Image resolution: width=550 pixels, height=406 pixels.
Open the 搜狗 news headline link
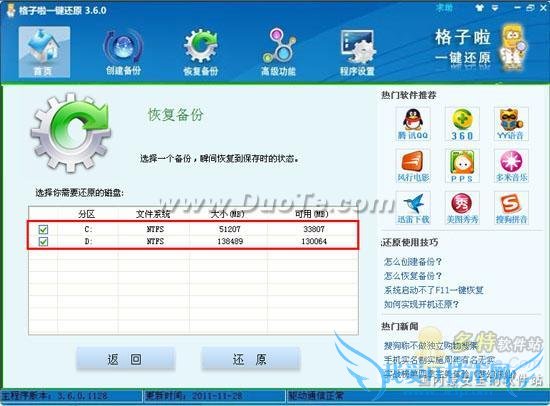431,346
